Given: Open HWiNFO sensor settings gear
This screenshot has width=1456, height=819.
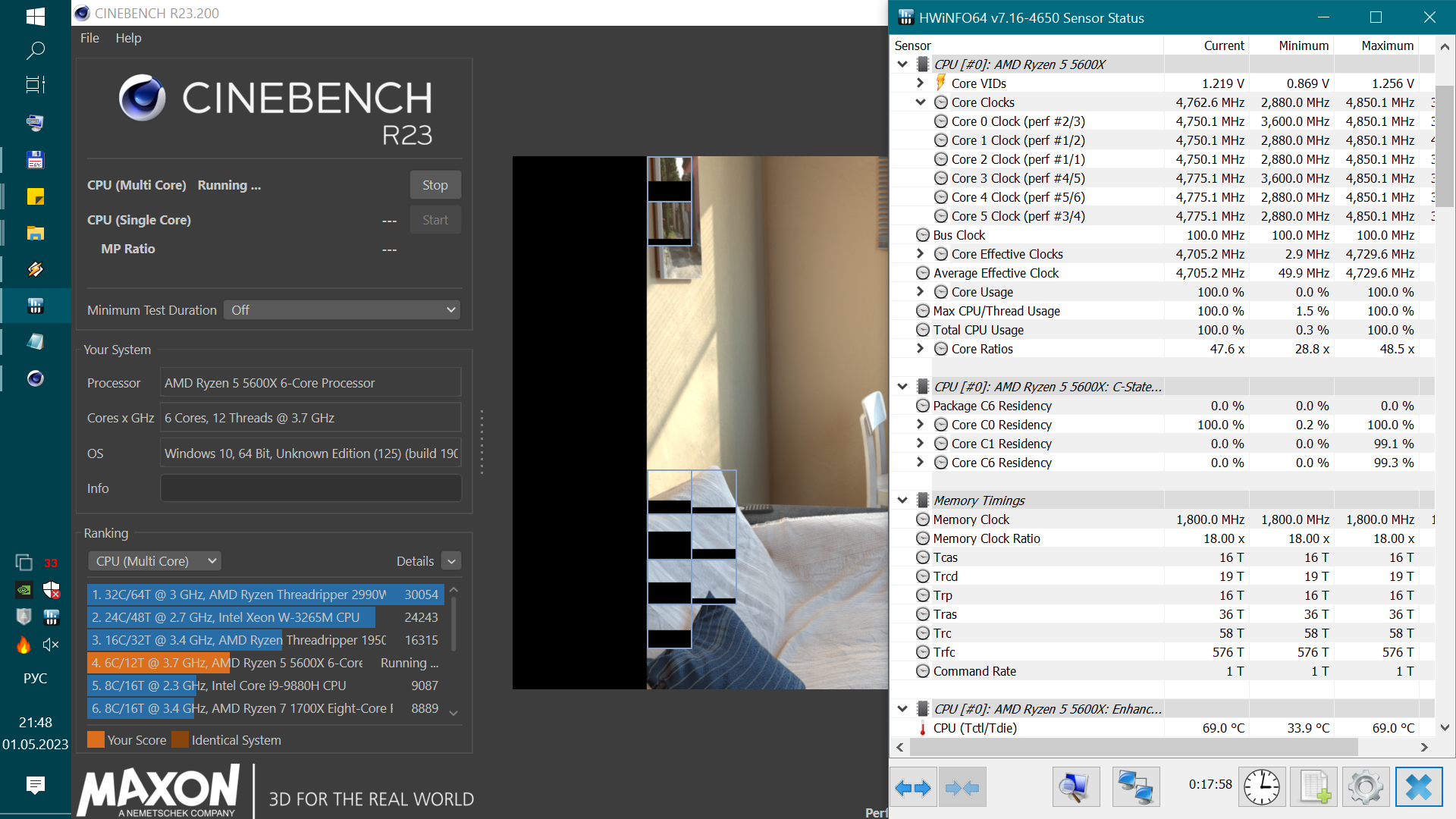Looking at the screenshot, I should point(1365,788).
